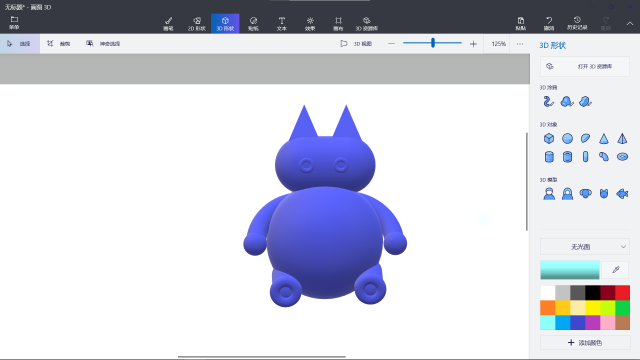640x360 pixels.
Task: Click the Open 3D library button
Action: point(585,67)
